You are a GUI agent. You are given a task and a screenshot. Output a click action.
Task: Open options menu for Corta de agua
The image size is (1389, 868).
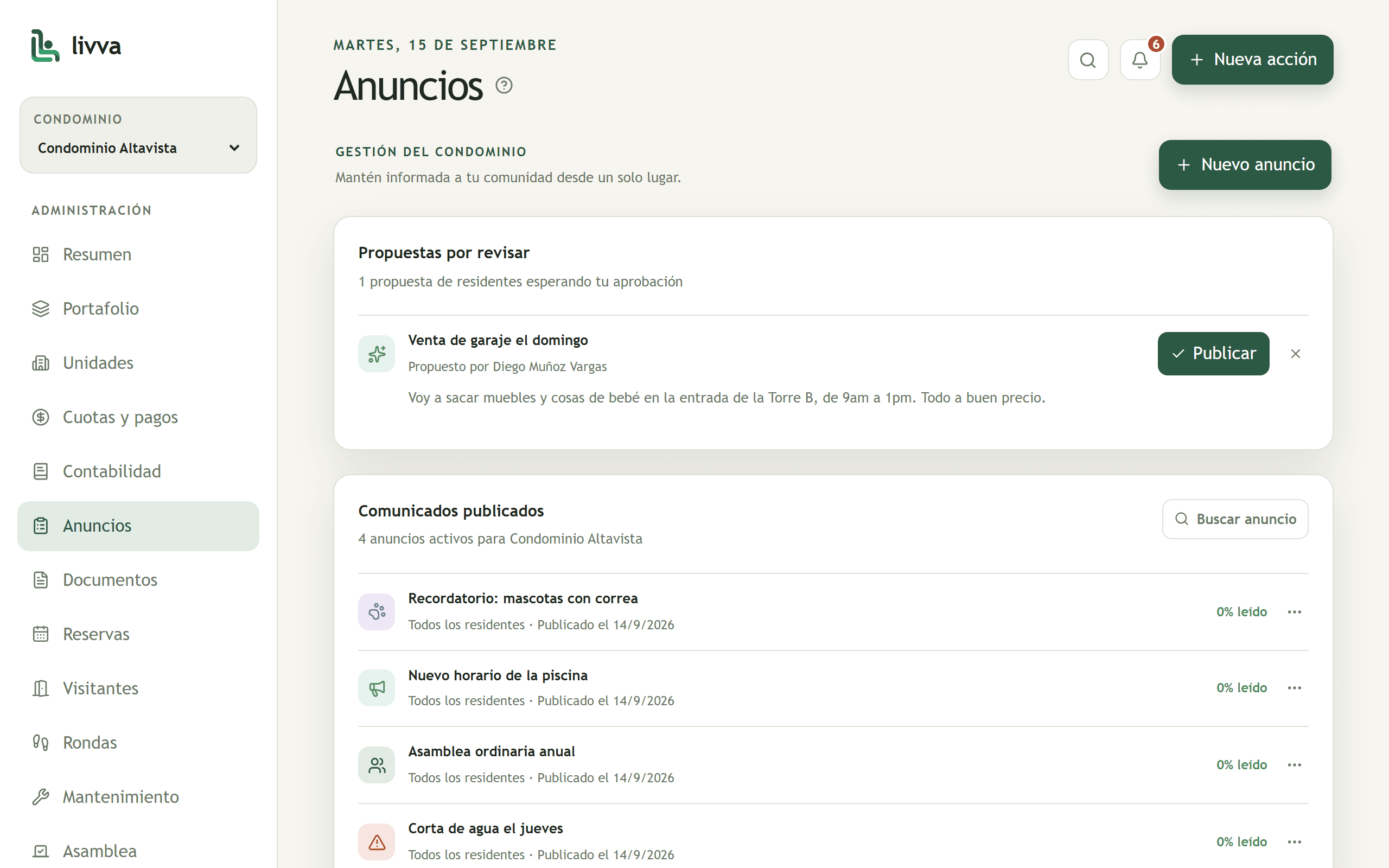click(1294, 841)
